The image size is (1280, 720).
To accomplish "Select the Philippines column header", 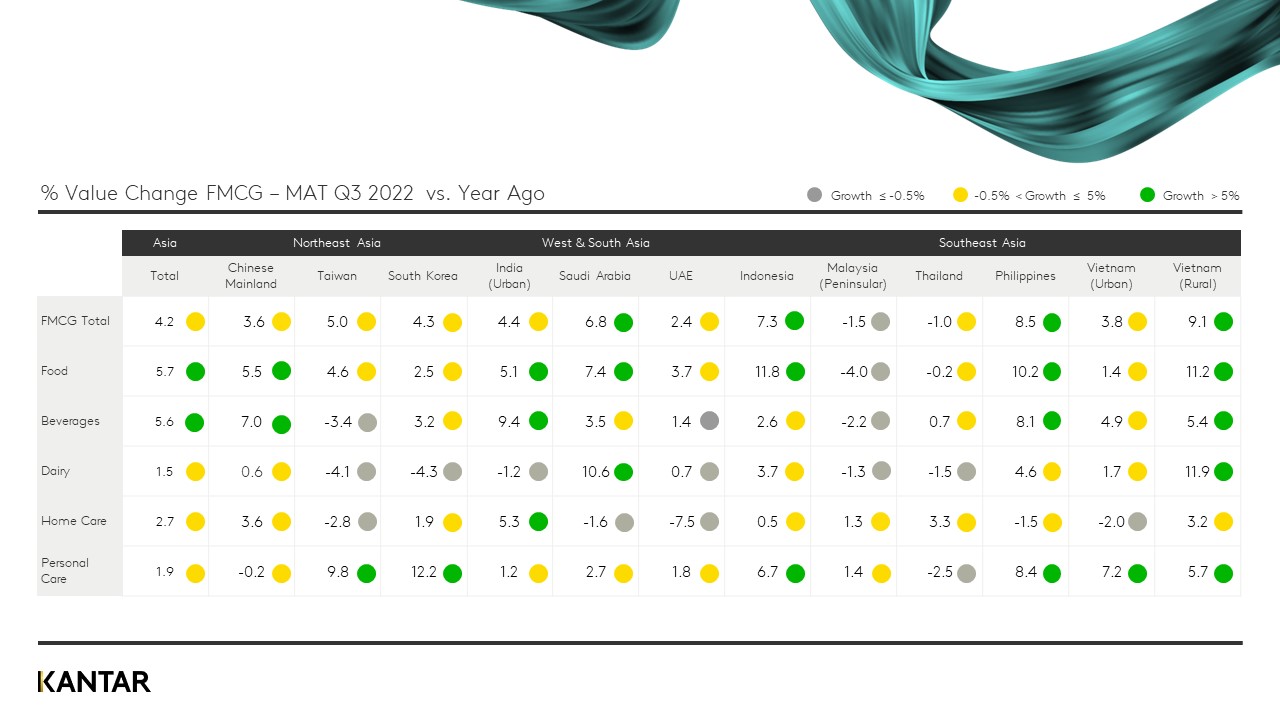I will [1025, 276].
